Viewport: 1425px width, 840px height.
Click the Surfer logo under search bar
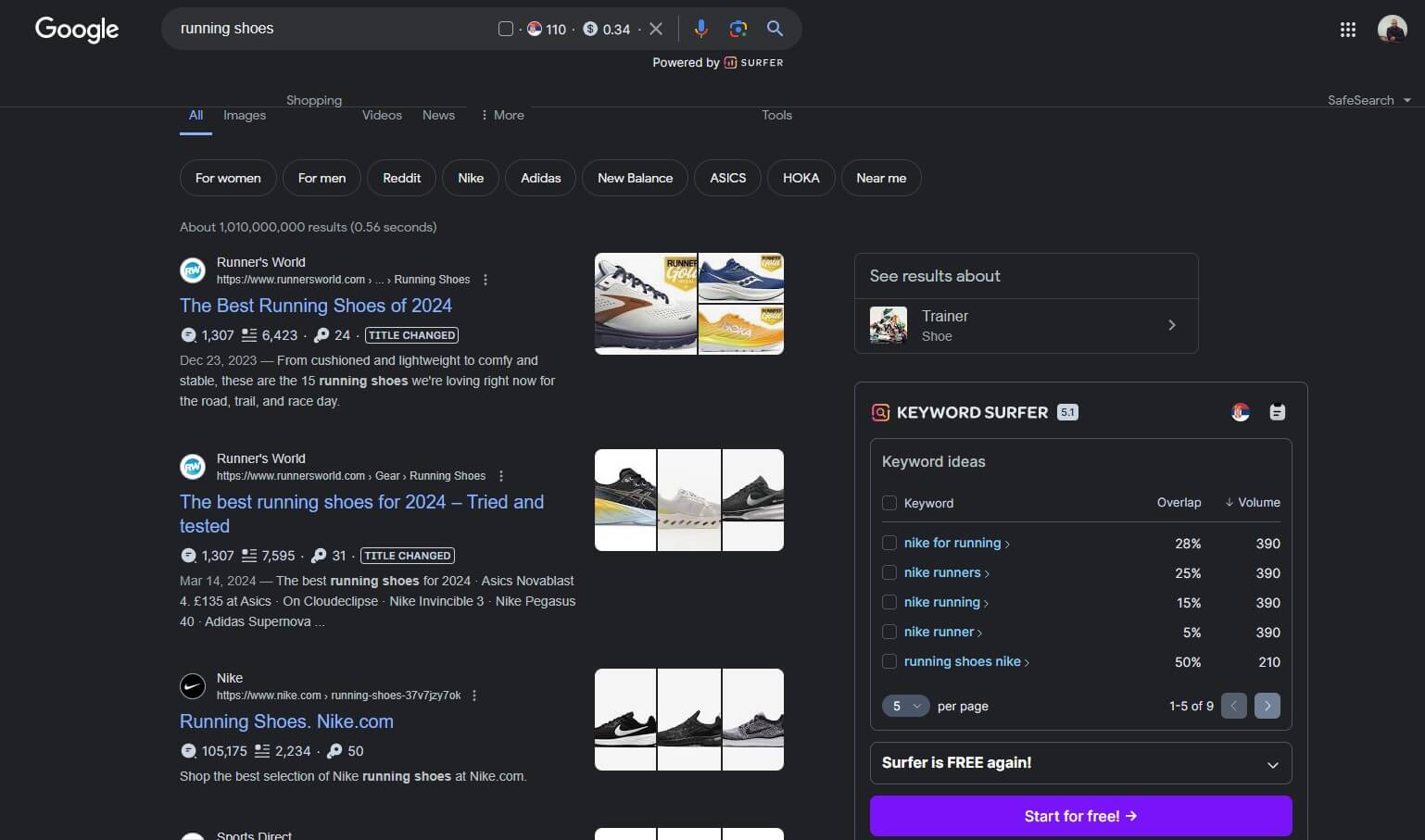753,63
